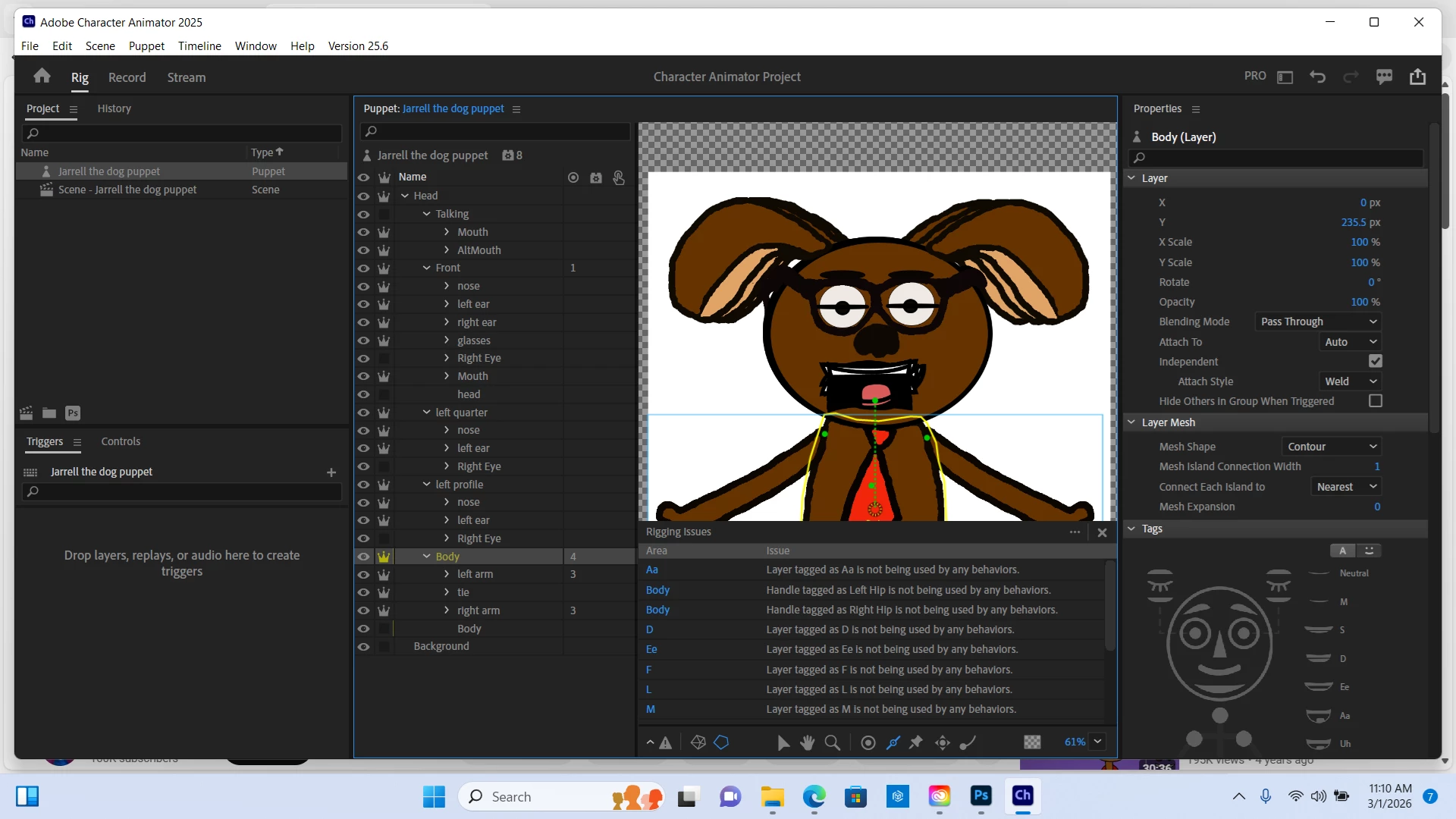This screenshot has width=1456, height=819.
Task: Click the Photoshop import icon in Project panel
Action: point(73,413)
